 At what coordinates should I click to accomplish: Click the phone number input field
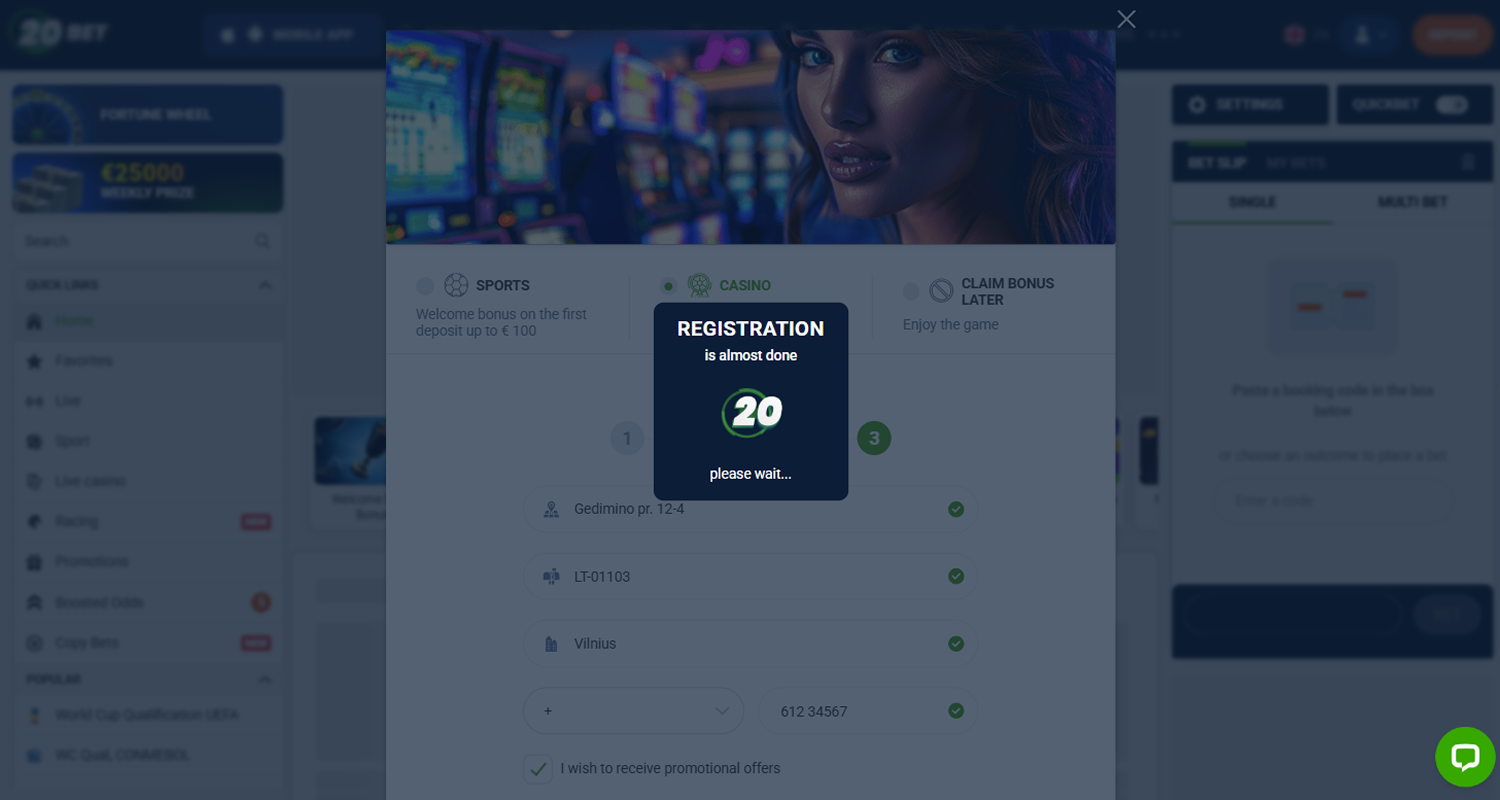point(868,711)
